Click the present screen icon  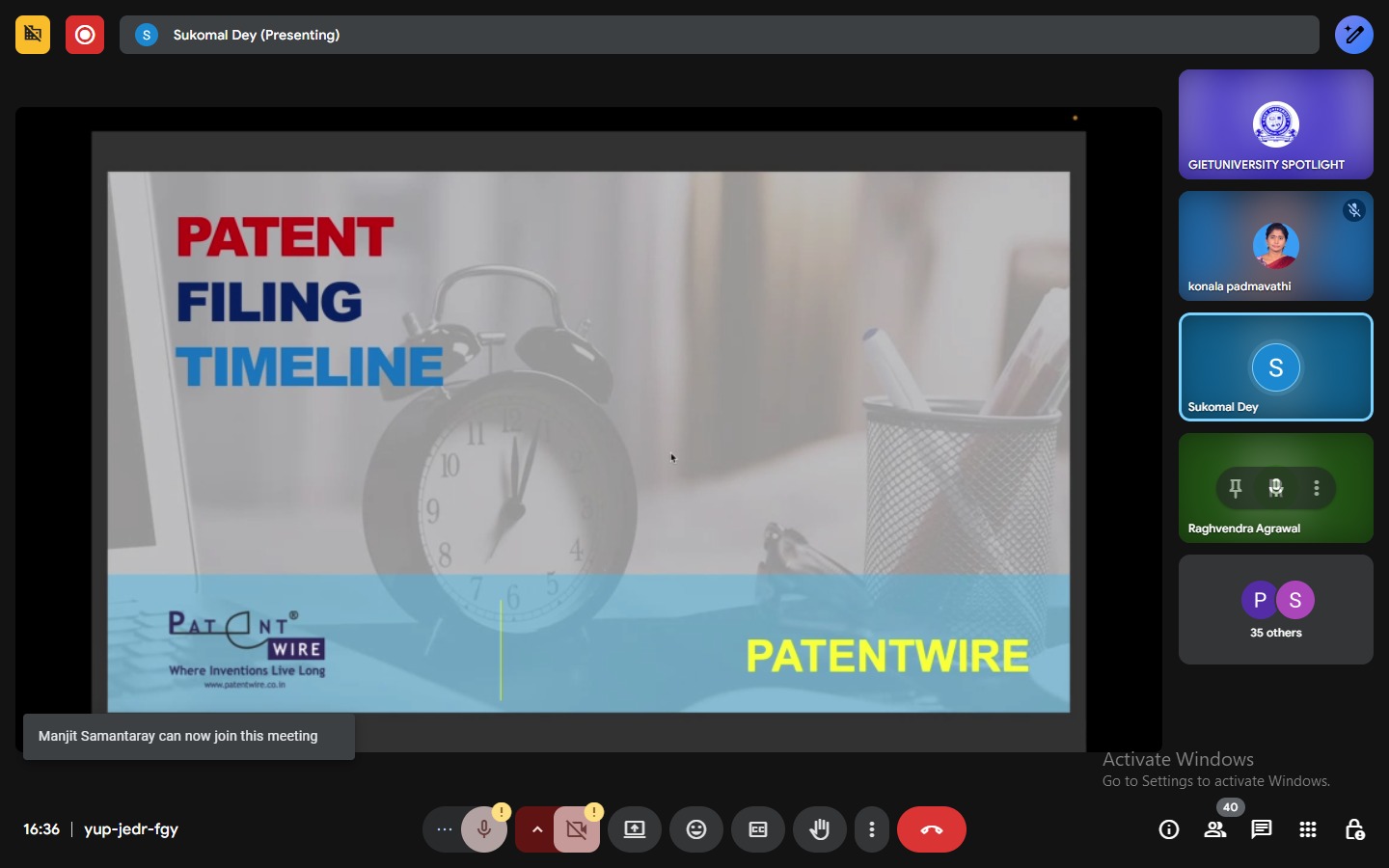[x=635, y=829]
